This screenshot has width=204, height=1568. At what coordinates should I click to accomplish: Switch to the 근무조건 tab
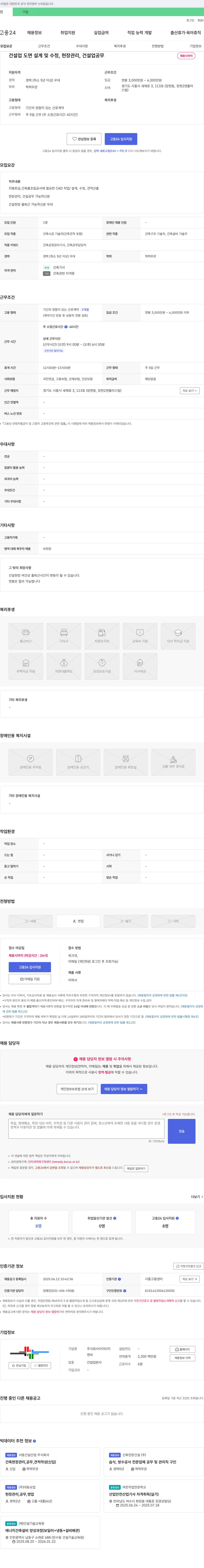[x=44, y=46]
